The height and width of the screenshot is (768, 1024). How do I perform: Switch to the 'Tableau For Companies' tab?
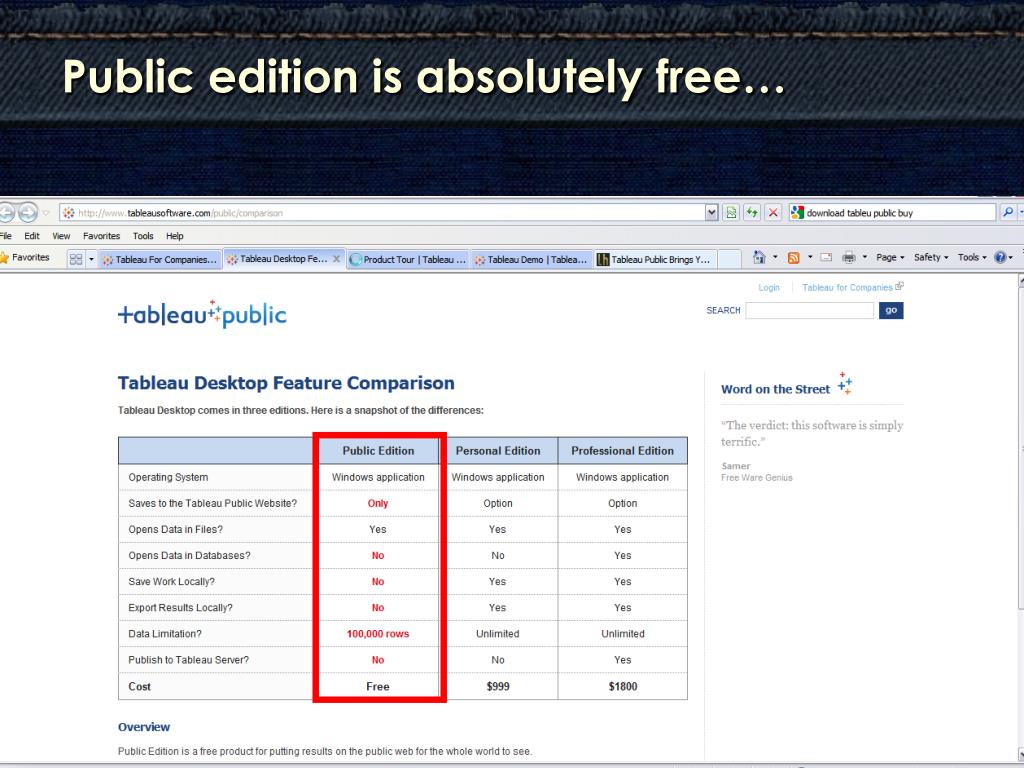161,259
